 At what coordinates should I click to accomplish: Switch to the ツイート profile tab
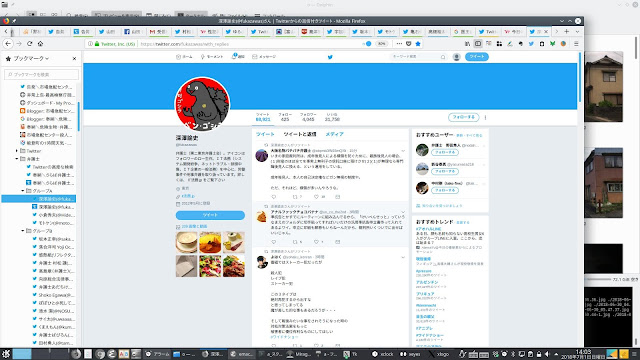point(265,134)
